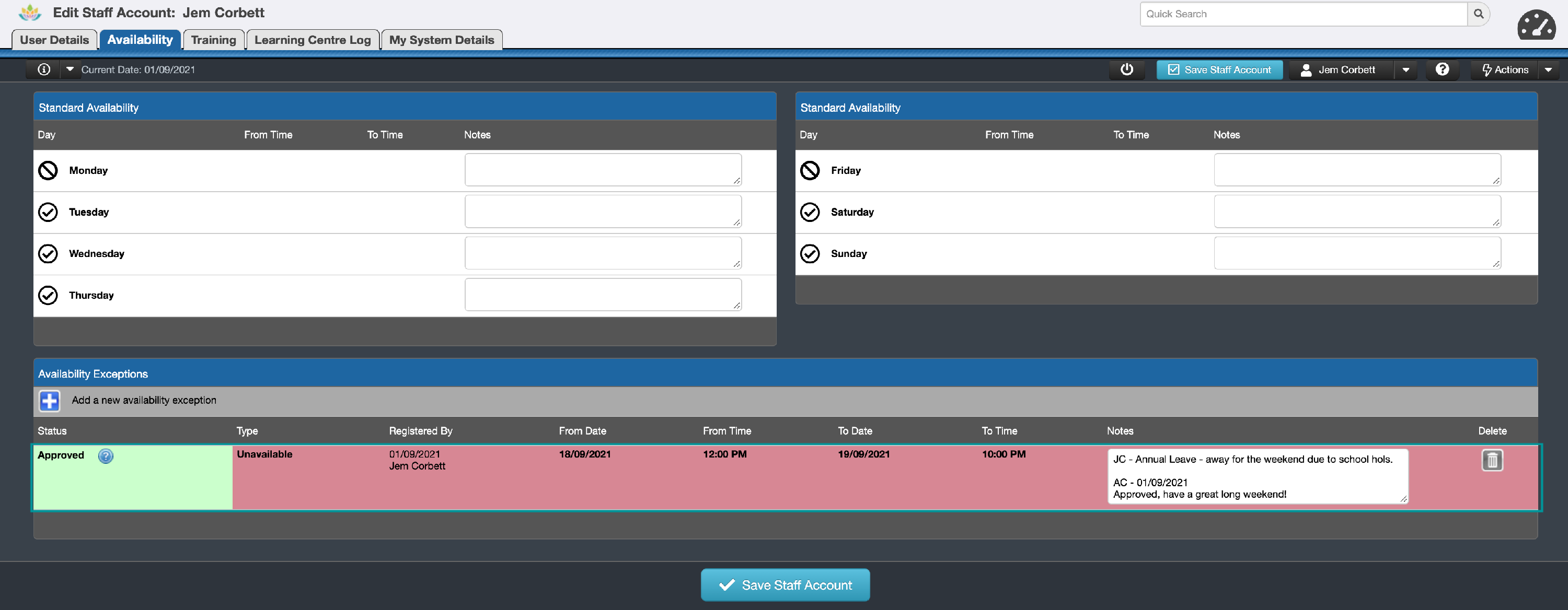The width and height of the screenshot is (1568, 610).
Task: Click the info circle icon
Action: pos(44,69)
